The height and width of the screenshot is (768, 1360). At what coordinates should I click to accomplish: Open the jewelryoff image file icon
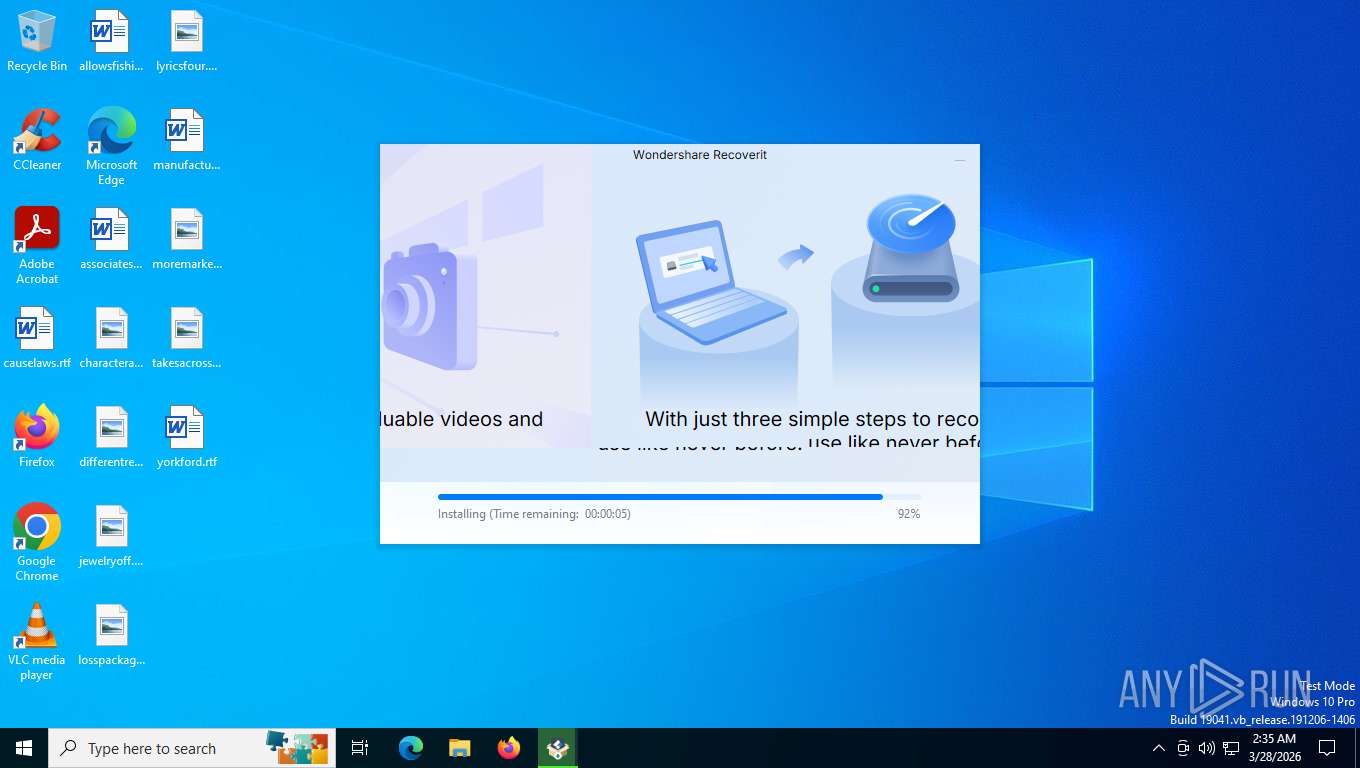click(111, 536)
